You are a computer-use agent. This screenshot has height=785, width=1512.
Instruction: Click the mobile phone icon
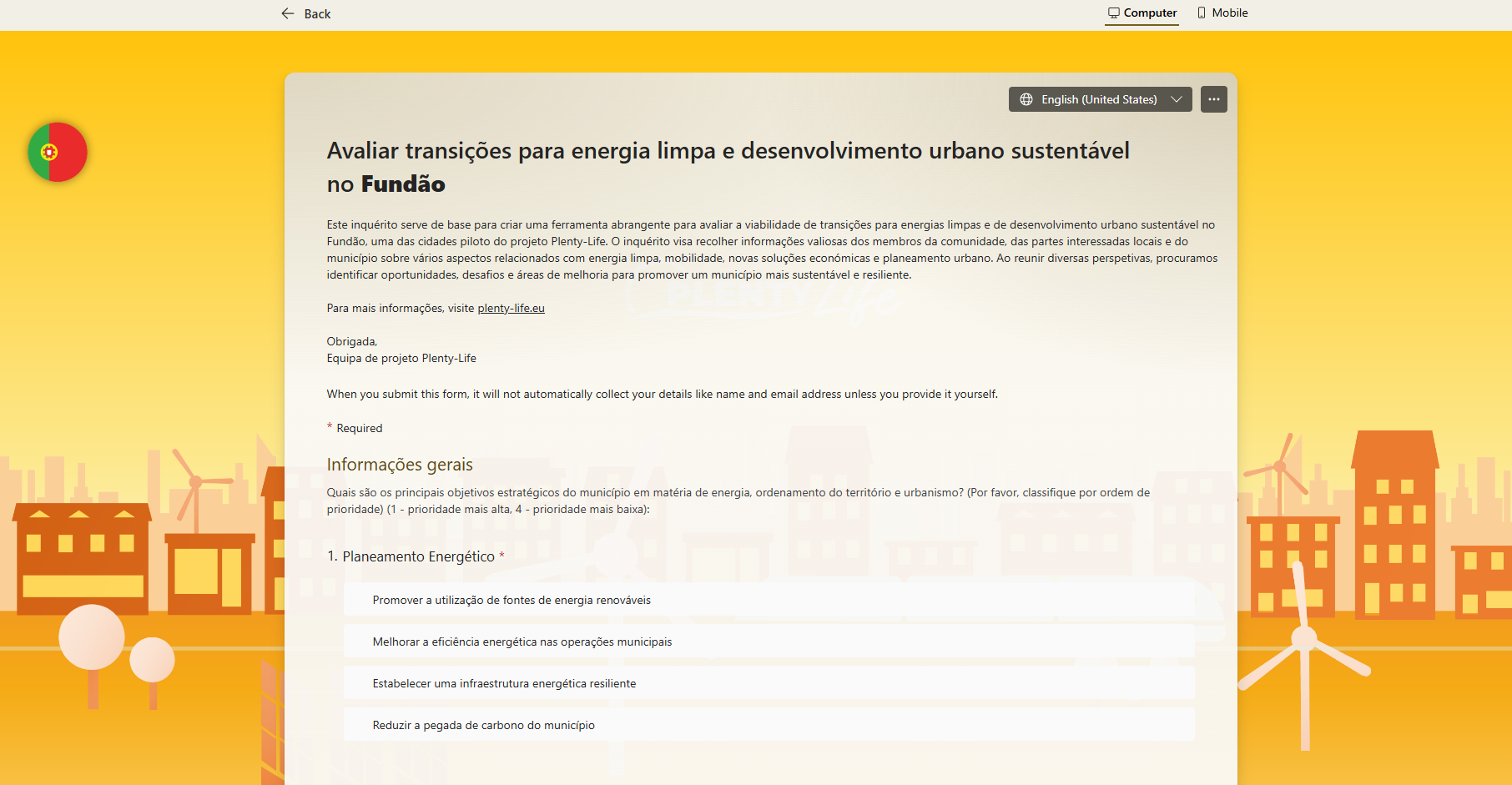pos(1202,13)
